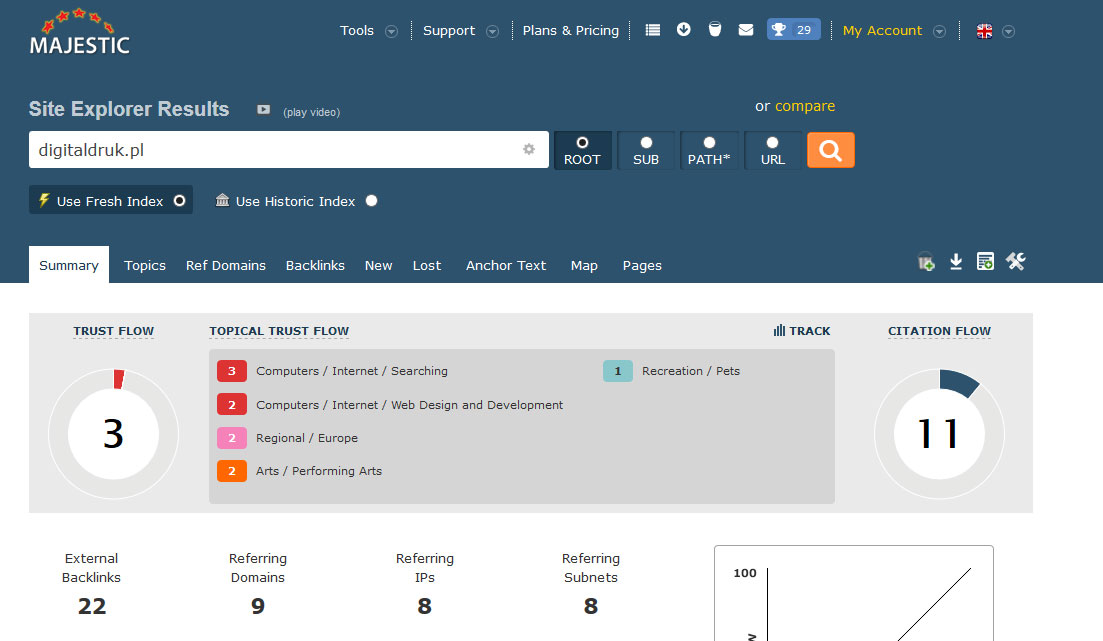Click Computers / Internet / Web Design and Development

409,405
